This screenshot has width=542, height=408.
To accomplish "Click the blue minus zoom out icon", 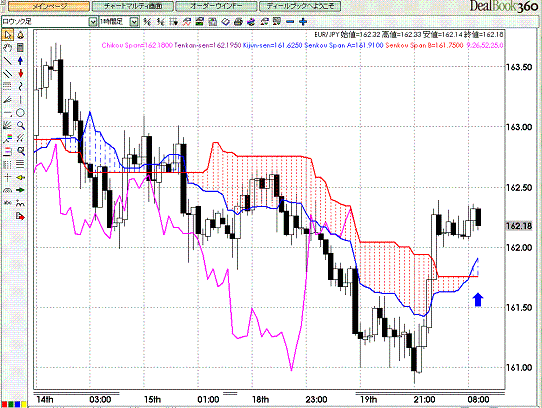I will click(x=290, y=21).
